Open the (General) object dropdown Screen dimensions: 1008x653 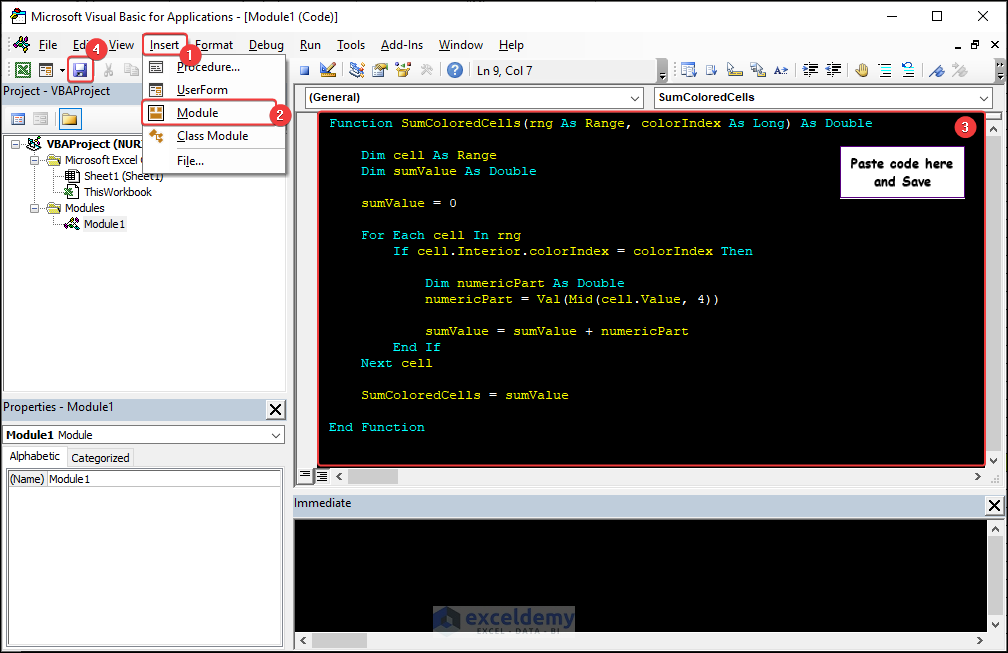tap(636, 98)
